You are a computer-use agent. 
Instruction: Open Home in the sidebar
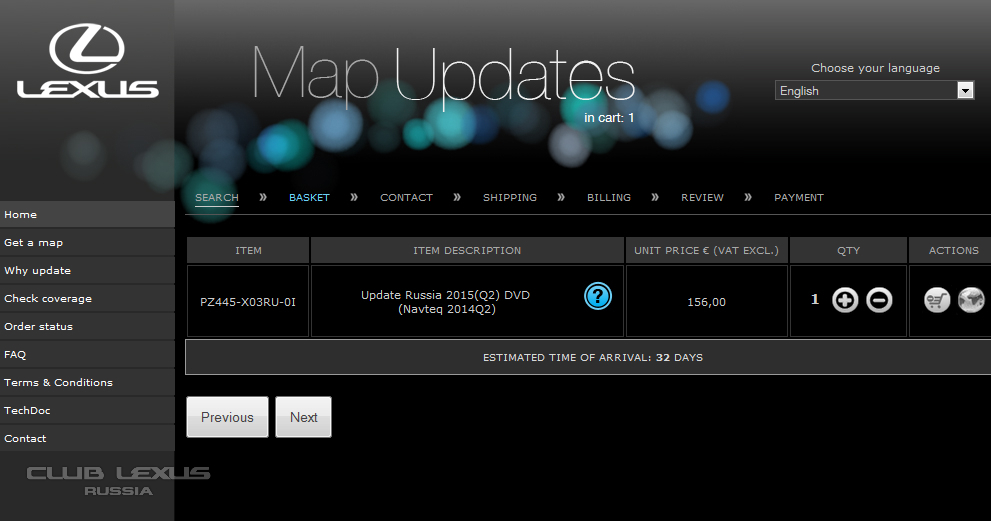pyautogui.click(x=87, y=214)
